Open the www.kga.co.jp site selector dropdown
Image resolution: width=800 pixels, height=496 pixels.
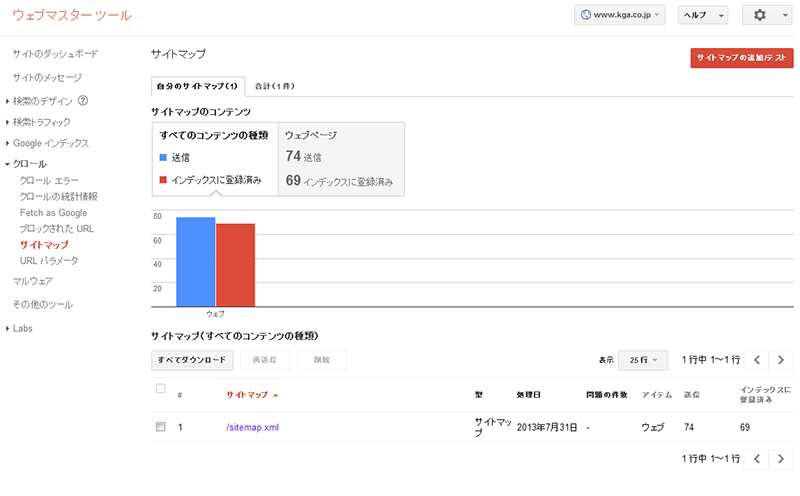tap(620, 16)
